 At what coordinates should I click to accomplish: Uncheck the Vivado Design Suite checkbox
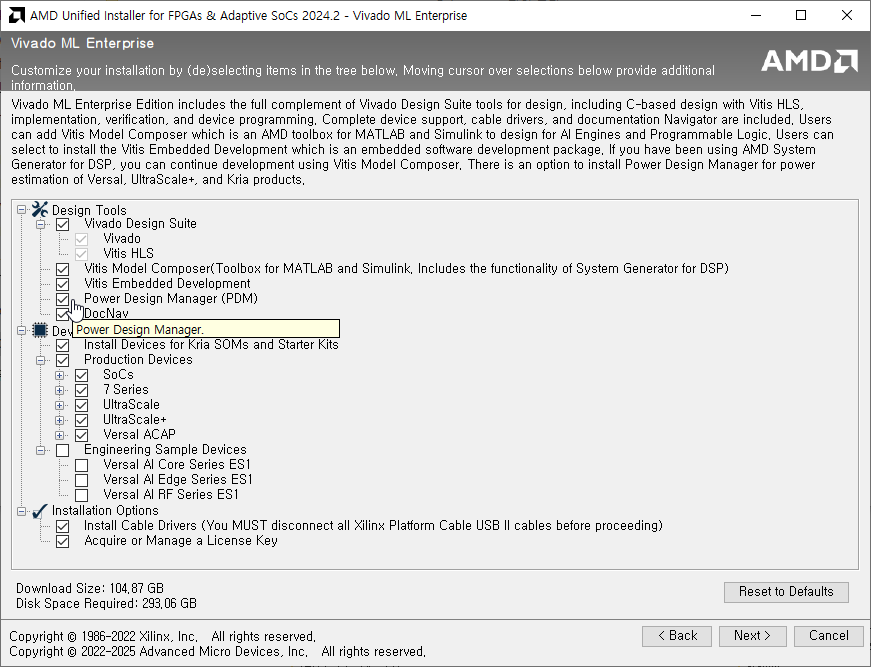(62, 224)
